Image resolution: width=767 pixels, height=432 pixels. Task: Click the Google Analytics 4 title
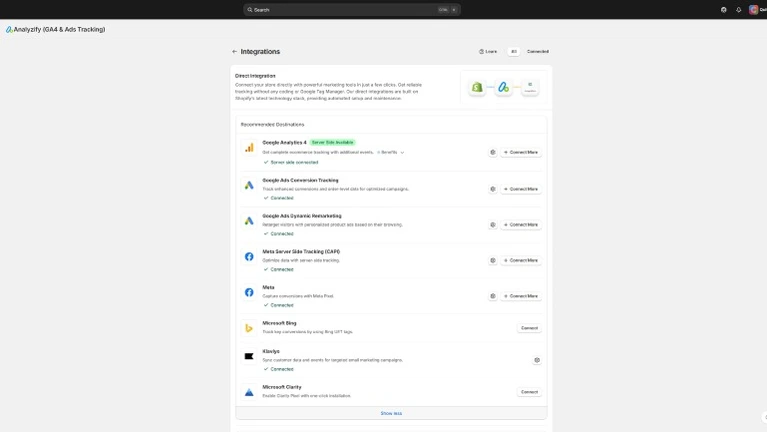coord(284,142)
